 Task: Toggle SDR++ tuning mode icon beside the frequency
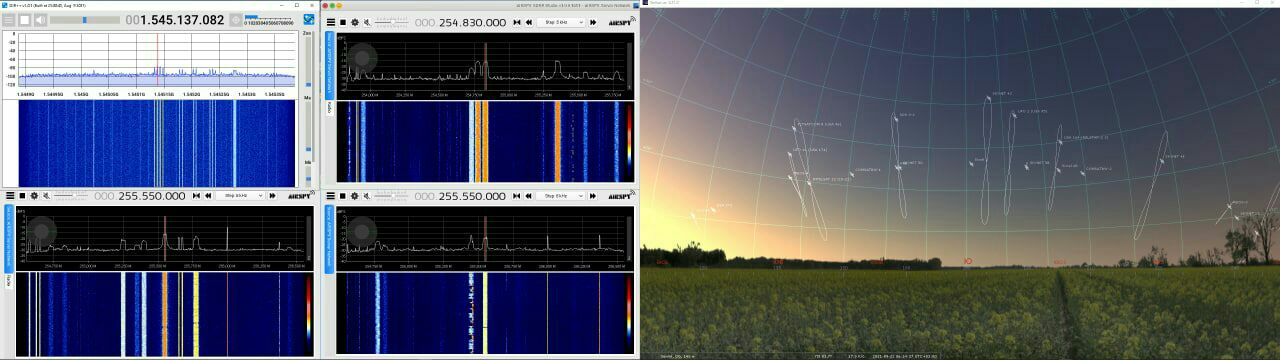(236, 20)
